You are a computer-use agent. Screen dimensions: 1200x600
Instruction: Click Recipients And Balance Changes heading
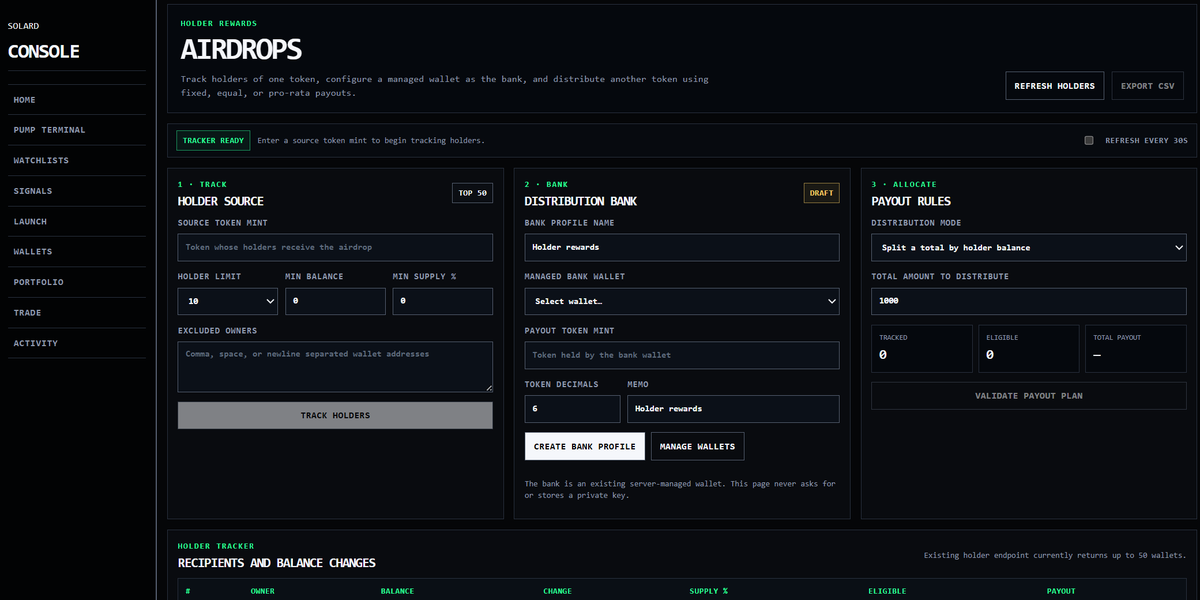[277, 563]
